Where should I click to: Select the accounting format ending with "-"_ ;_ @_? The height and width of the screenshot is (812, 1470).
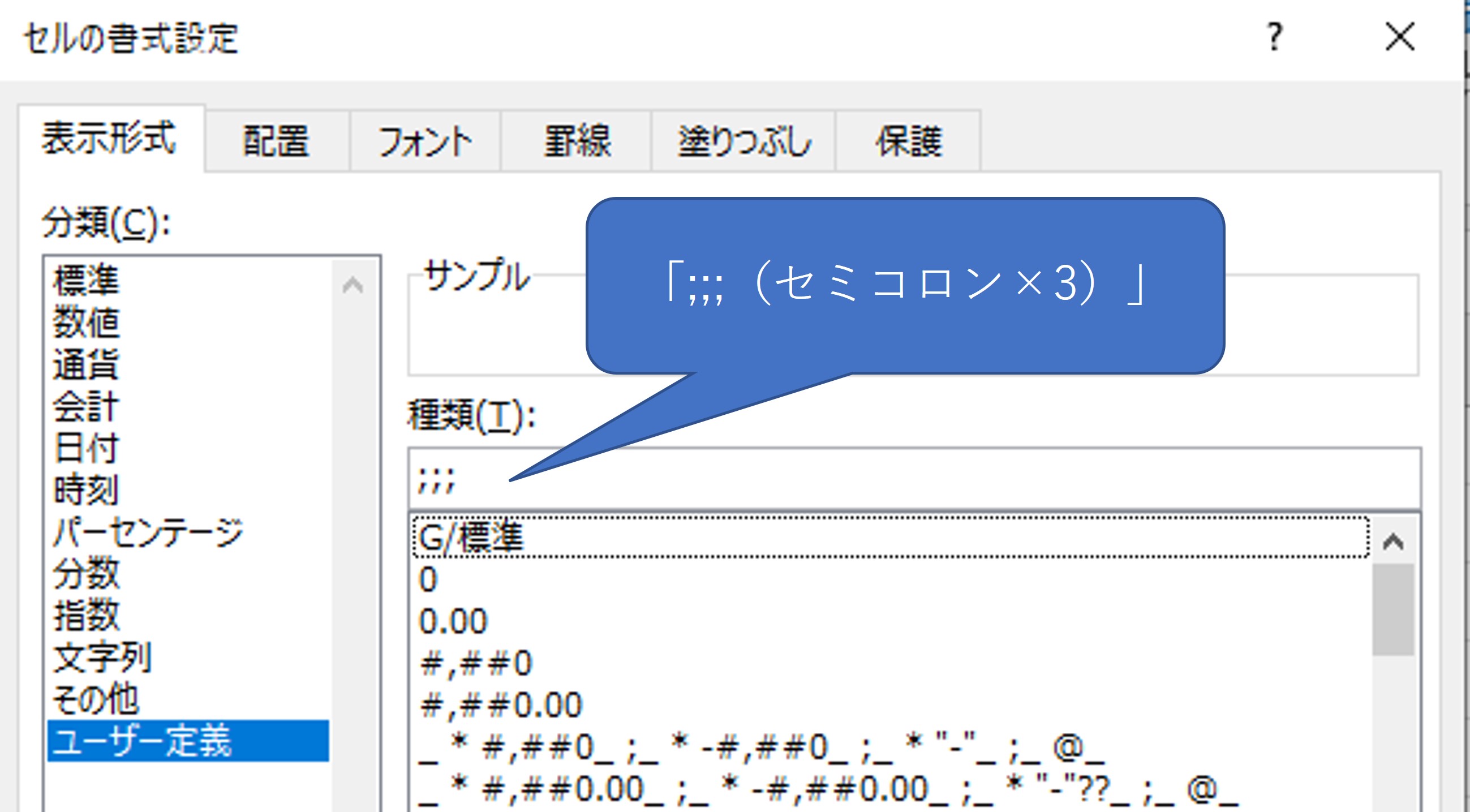[x=891, y=747]
